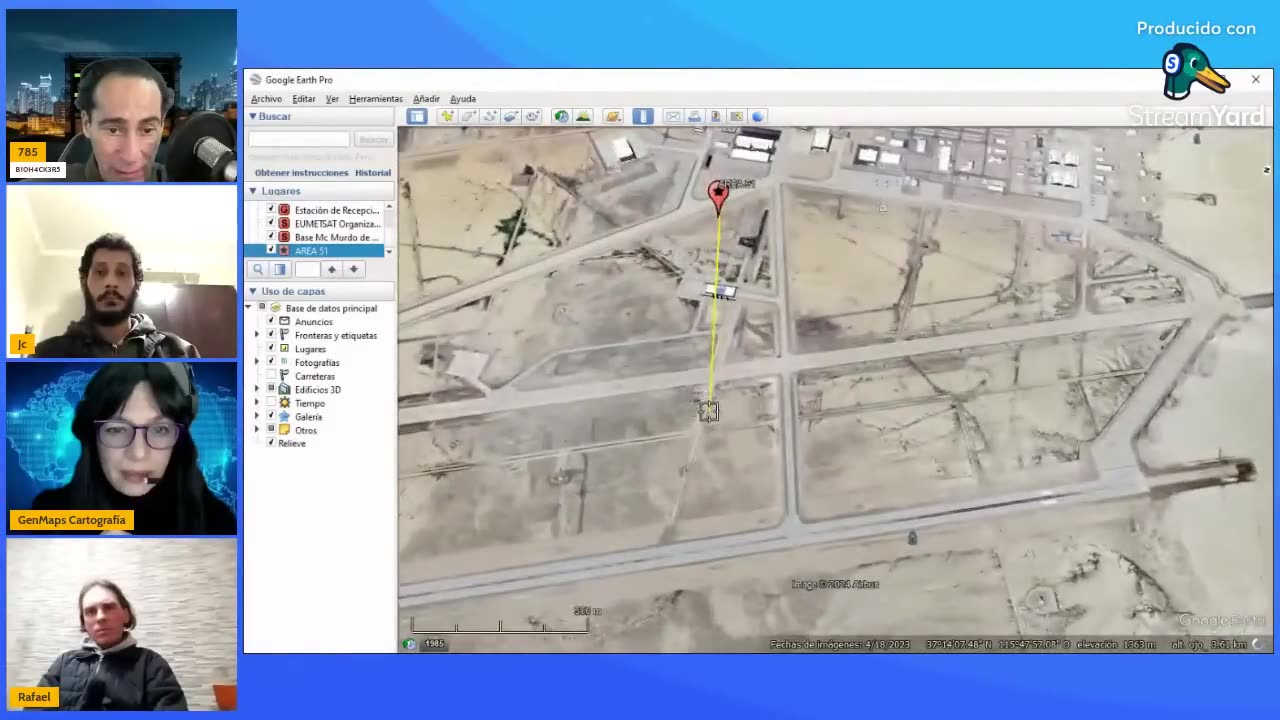
Task: Uncheck the EUMETSAT Organiza... place checkbox
Action: click(x=270, y=223)
